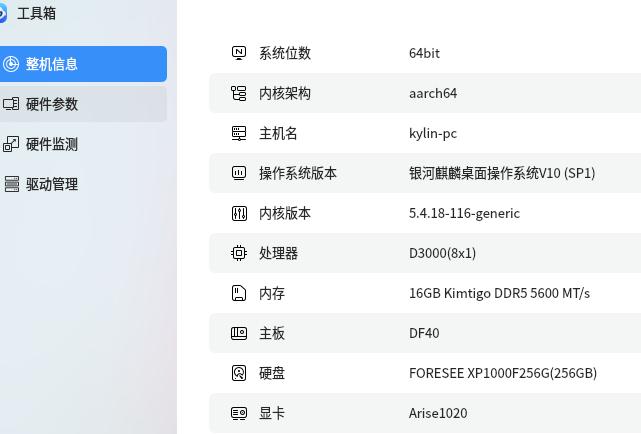
Task: Select the kylin-pc hostname value
Action: pyautogui.click(x=433, y=134)
